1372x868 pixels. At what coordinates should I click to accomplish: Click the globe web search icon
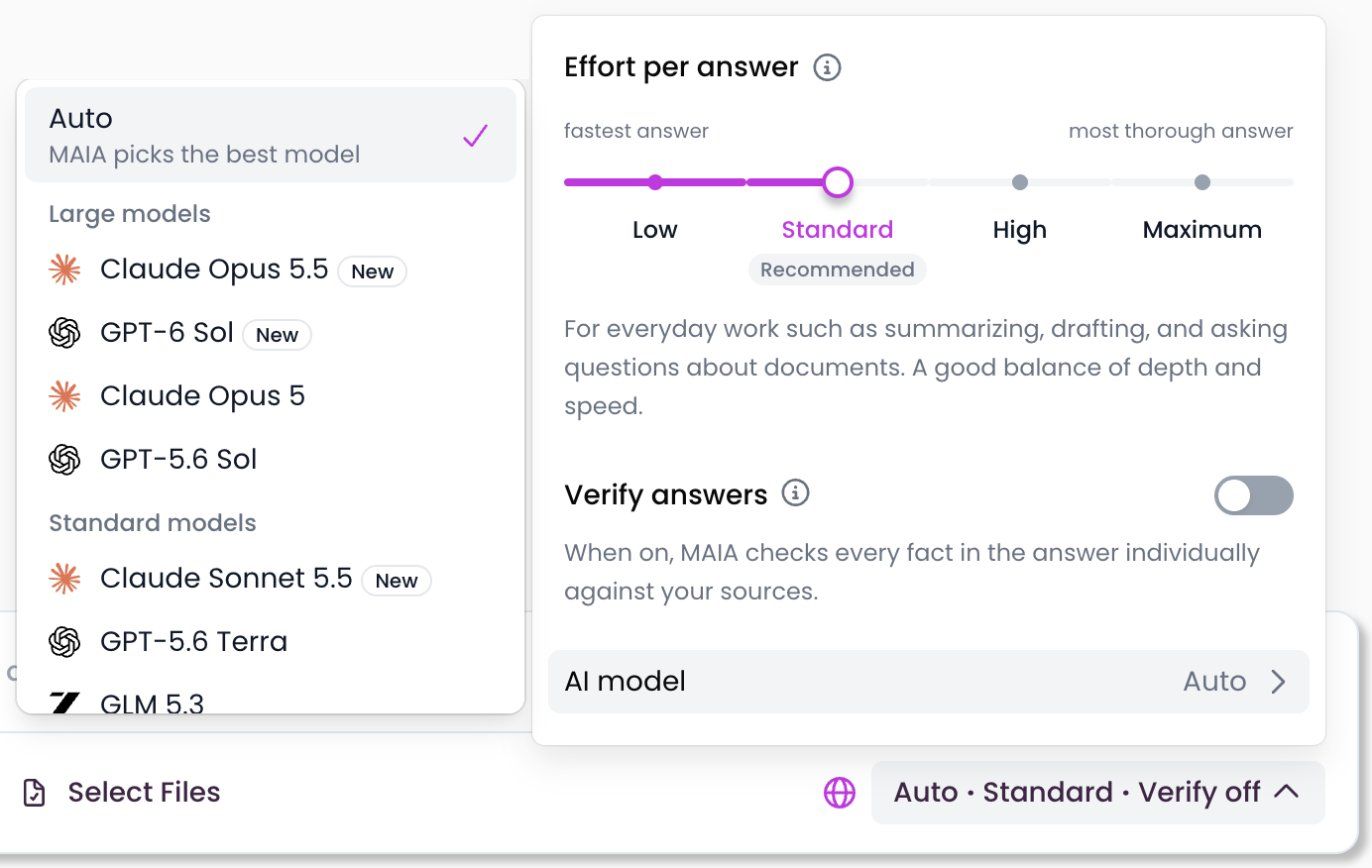(839, 793)
